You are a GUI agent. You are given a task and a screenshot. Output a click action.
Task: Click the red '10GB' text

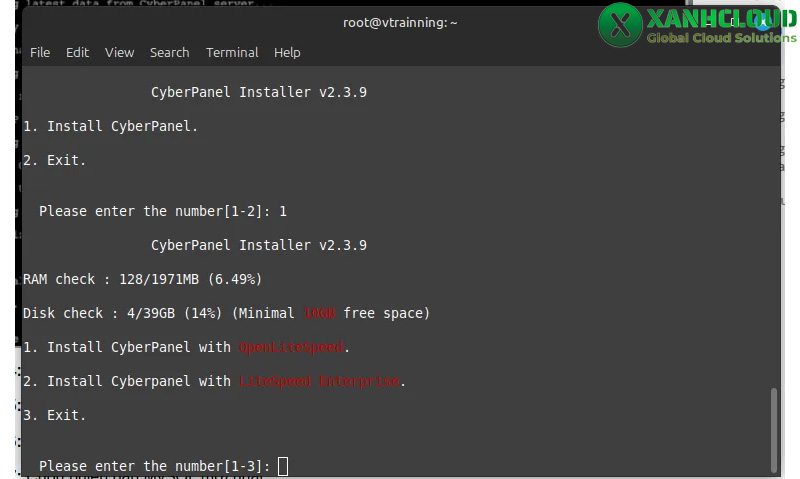[x=319, y=313]
